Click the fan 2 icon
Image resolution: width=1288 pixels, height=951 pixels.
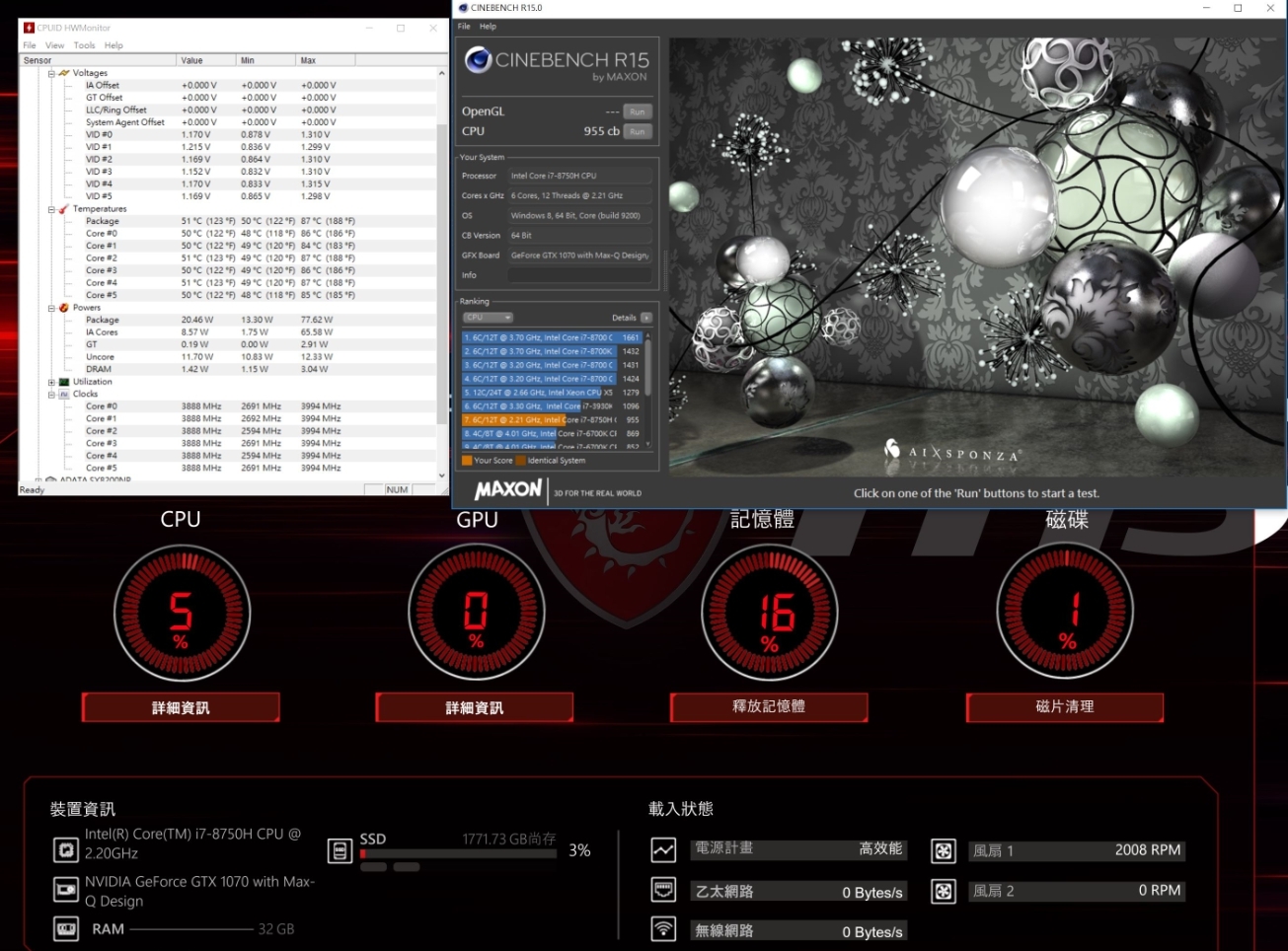click(x=944, y=891)
